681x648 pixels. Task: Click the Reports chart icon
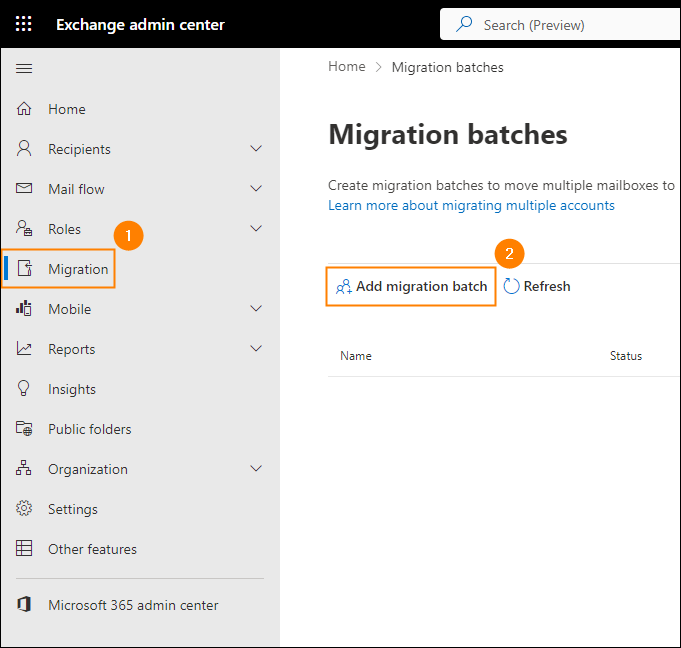point(24,348)
